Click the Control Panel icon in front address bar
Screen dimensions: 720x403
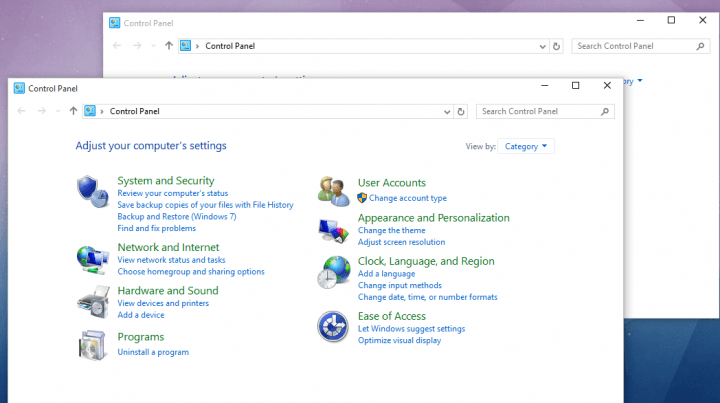click(x=90, y=111)
